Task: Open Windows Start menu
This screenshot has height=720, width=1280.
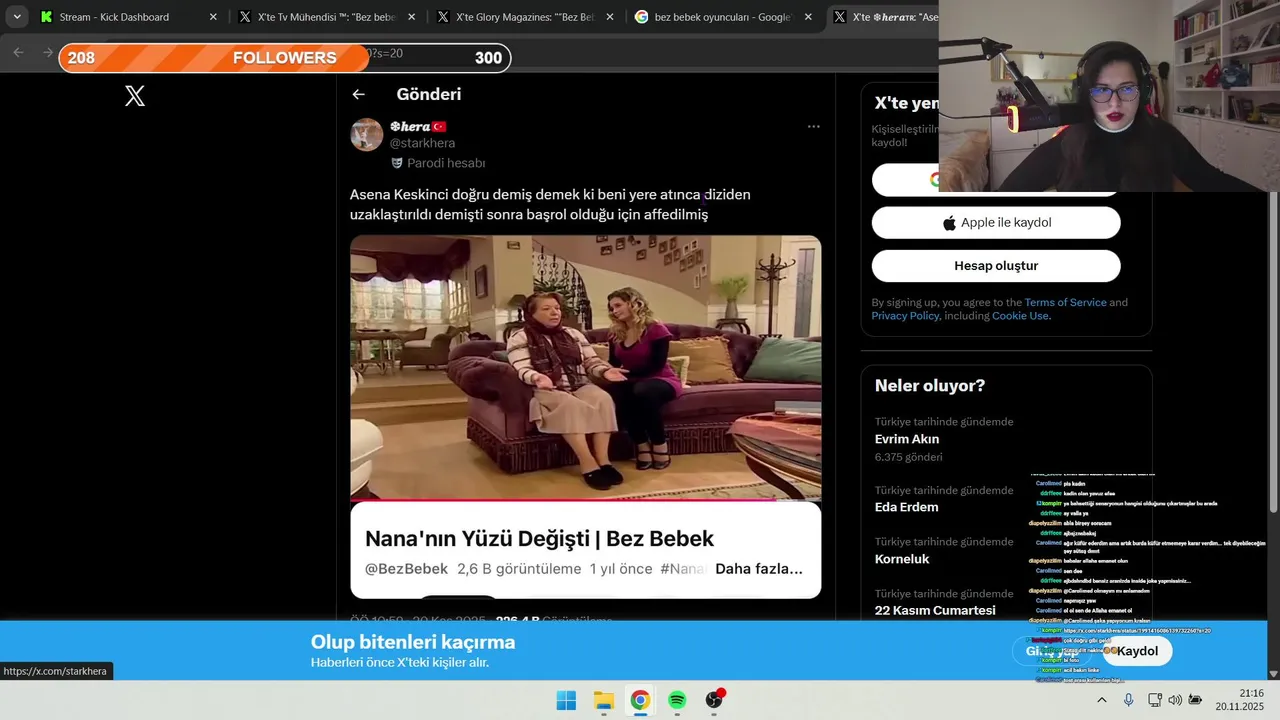Action: [566, 700]
